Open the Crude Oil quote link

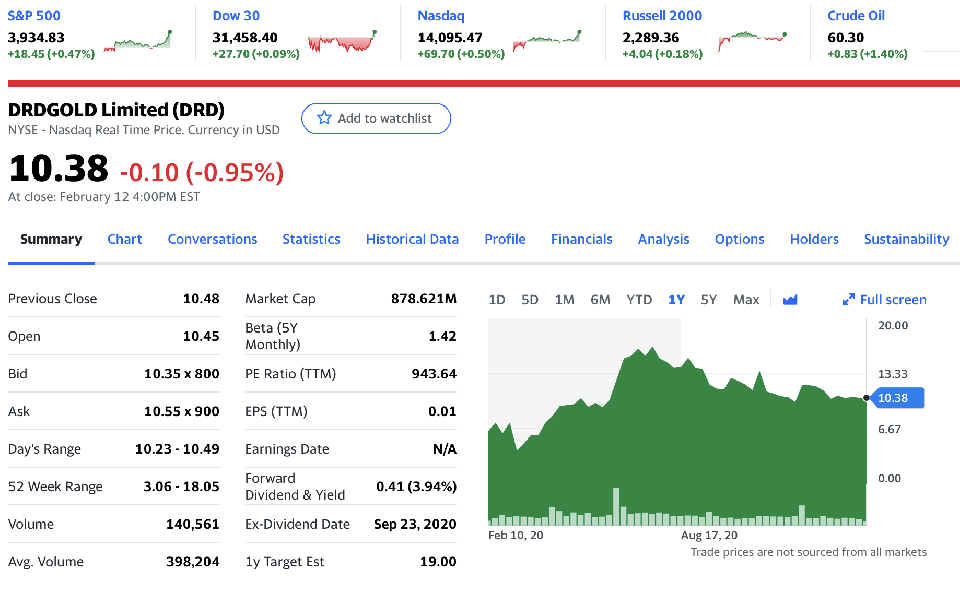(856, 15)
